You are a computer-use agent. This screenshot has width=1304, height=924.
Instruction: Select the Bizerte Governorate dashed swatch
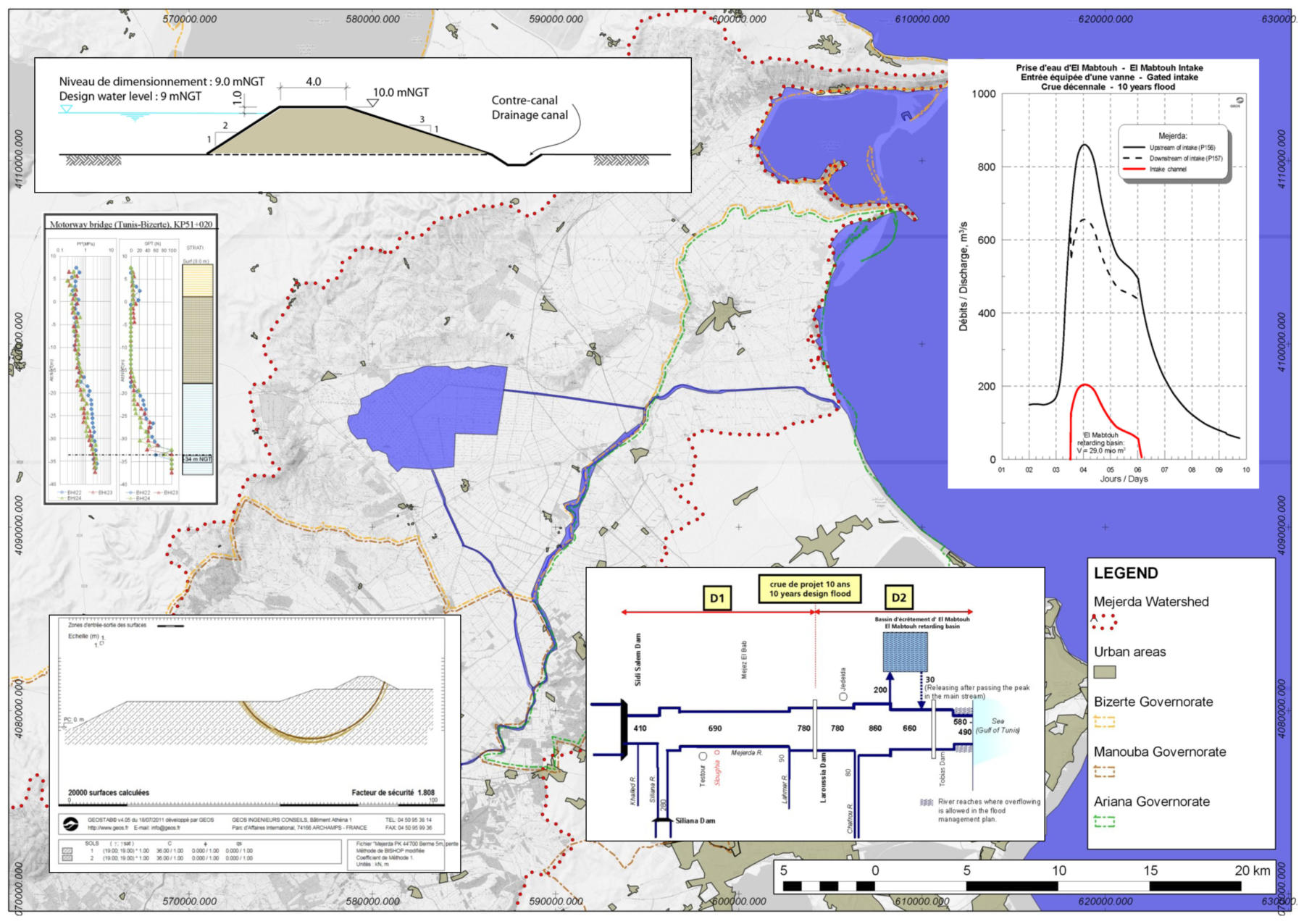[1104, 721]
